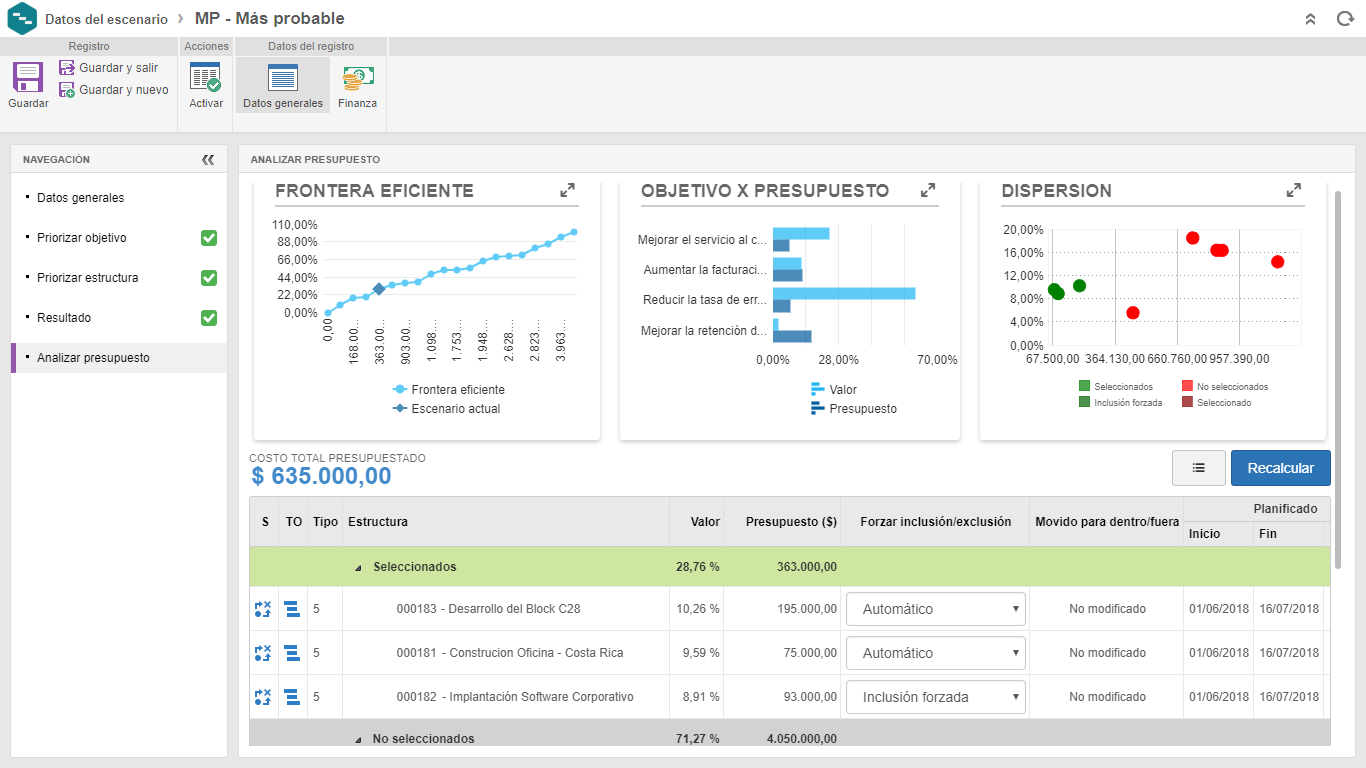
Task: Expand the Frontera Eficiente chart fullscreen
Action: click(567, 190)
